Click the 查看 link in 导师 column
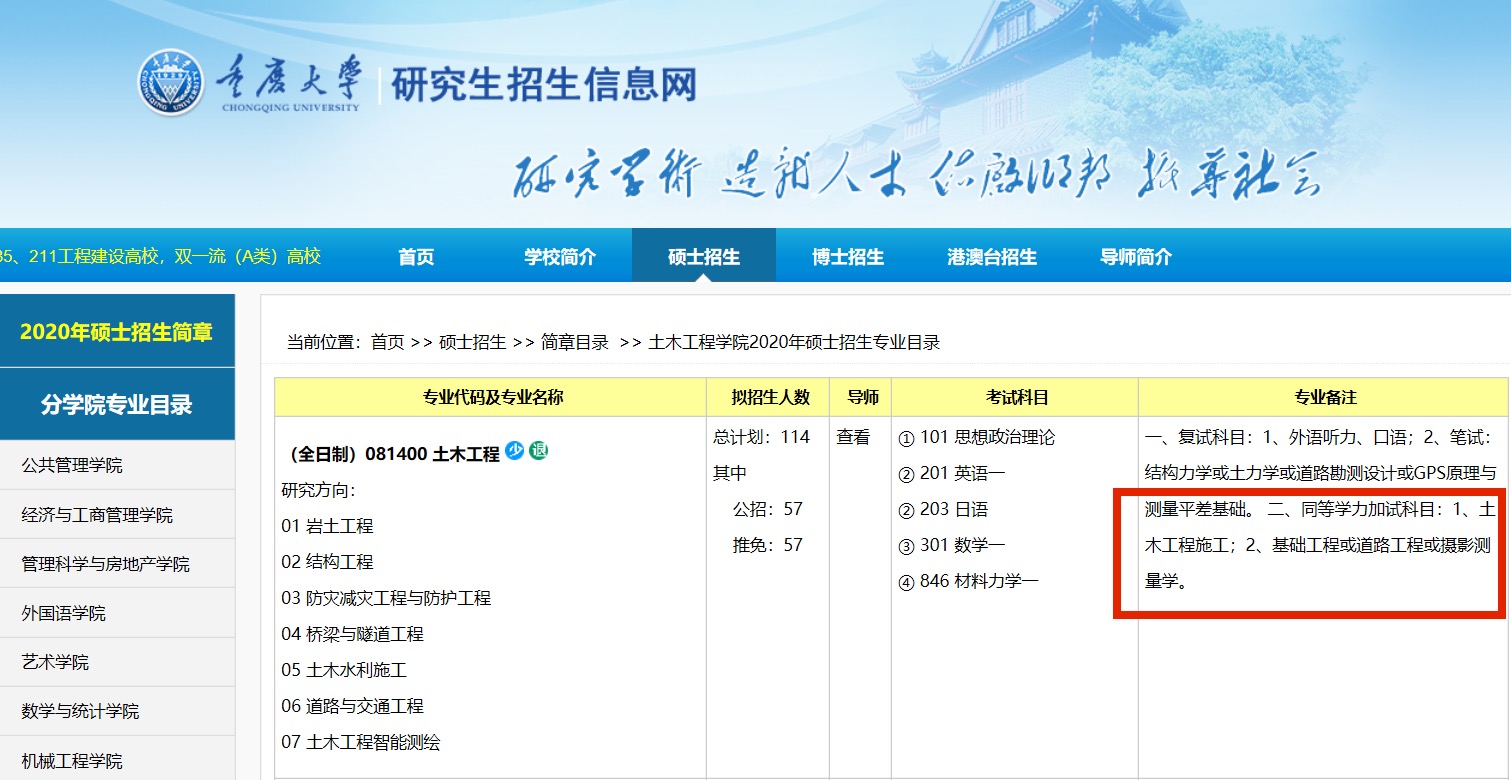 [853, 437]
